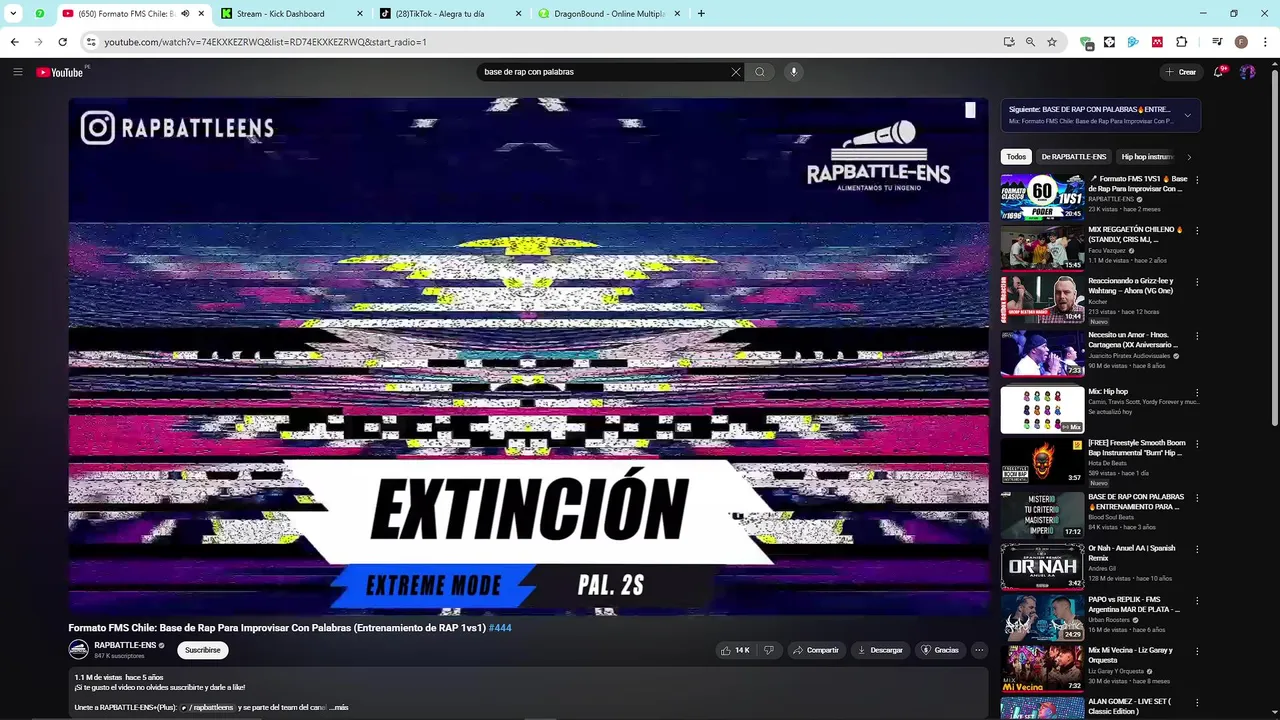Download the video with Descargar
The width and height of the screenshot is (1280, 720).
pyautogui.click(x=880, y=650)
